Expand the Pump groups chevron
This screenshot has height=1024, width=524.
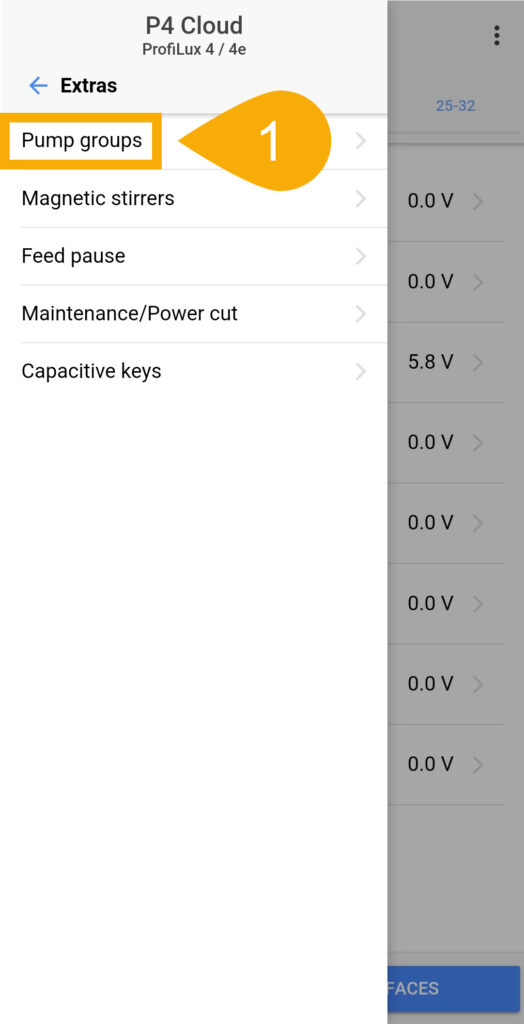tap(361, 140)
